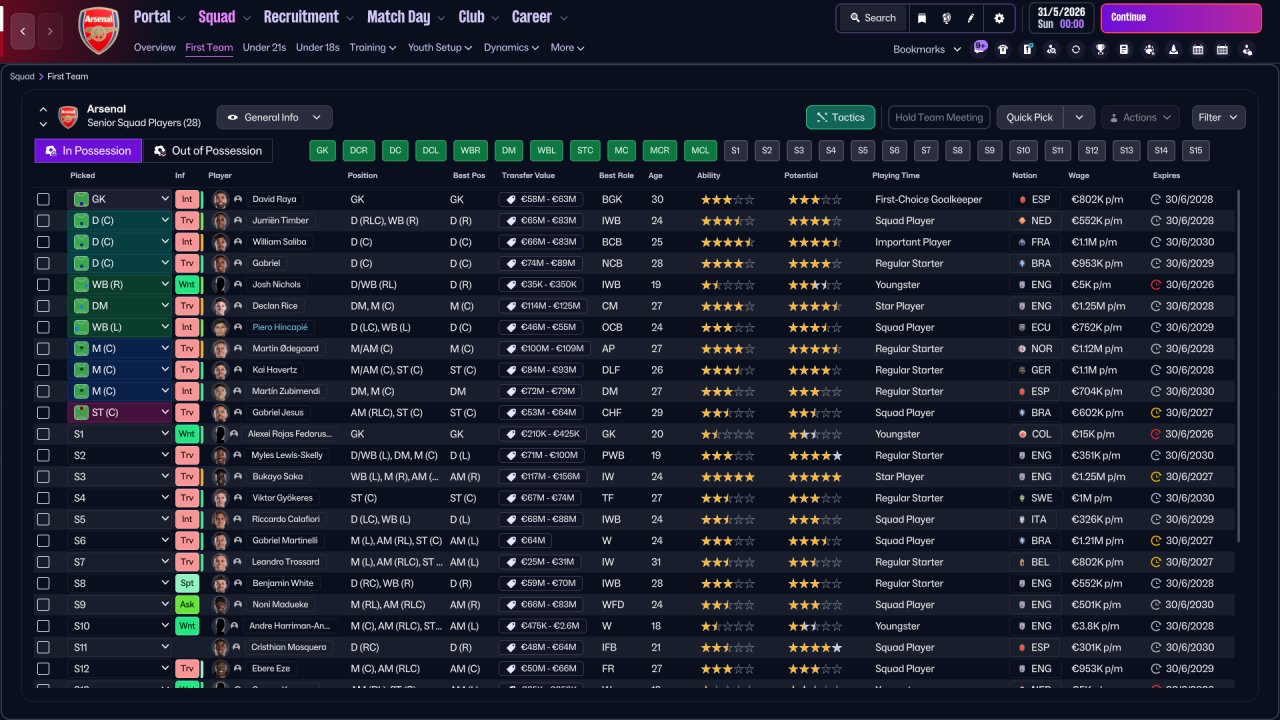Image resolution: width=1280 pixels, height=720 pixels.
Task: Check the box for Declan Rice
Action: tap(43, 306)
